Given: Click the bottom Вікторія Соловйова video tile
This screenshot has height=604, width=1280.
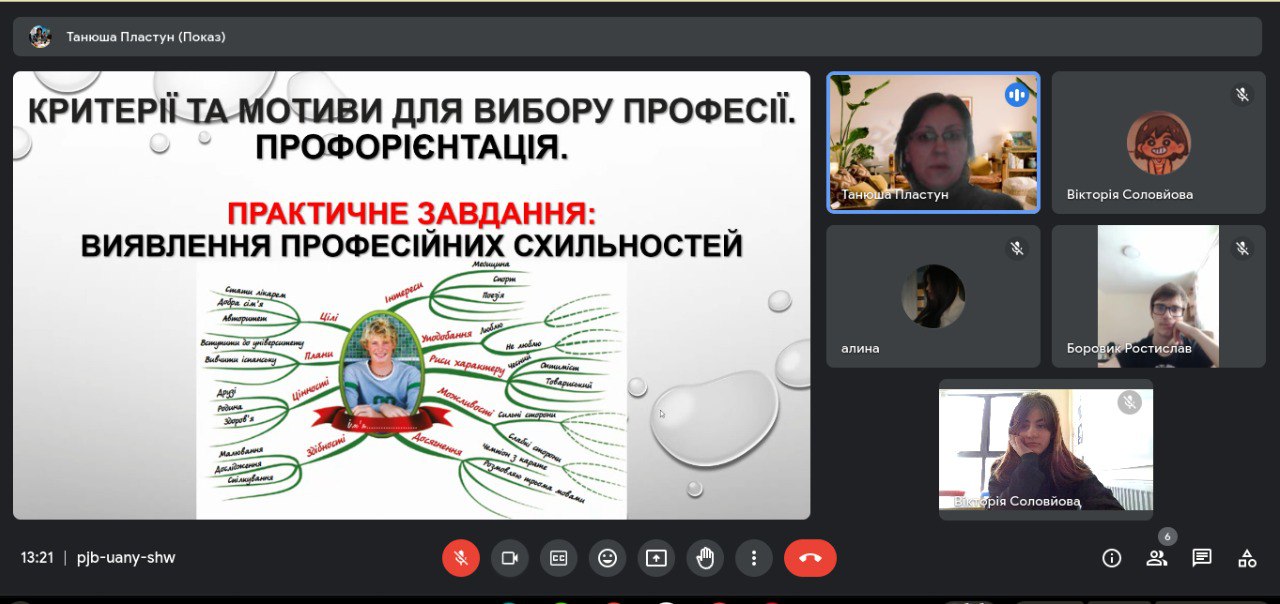Looking at the screenshot, I should click(x=1045, y=449).
